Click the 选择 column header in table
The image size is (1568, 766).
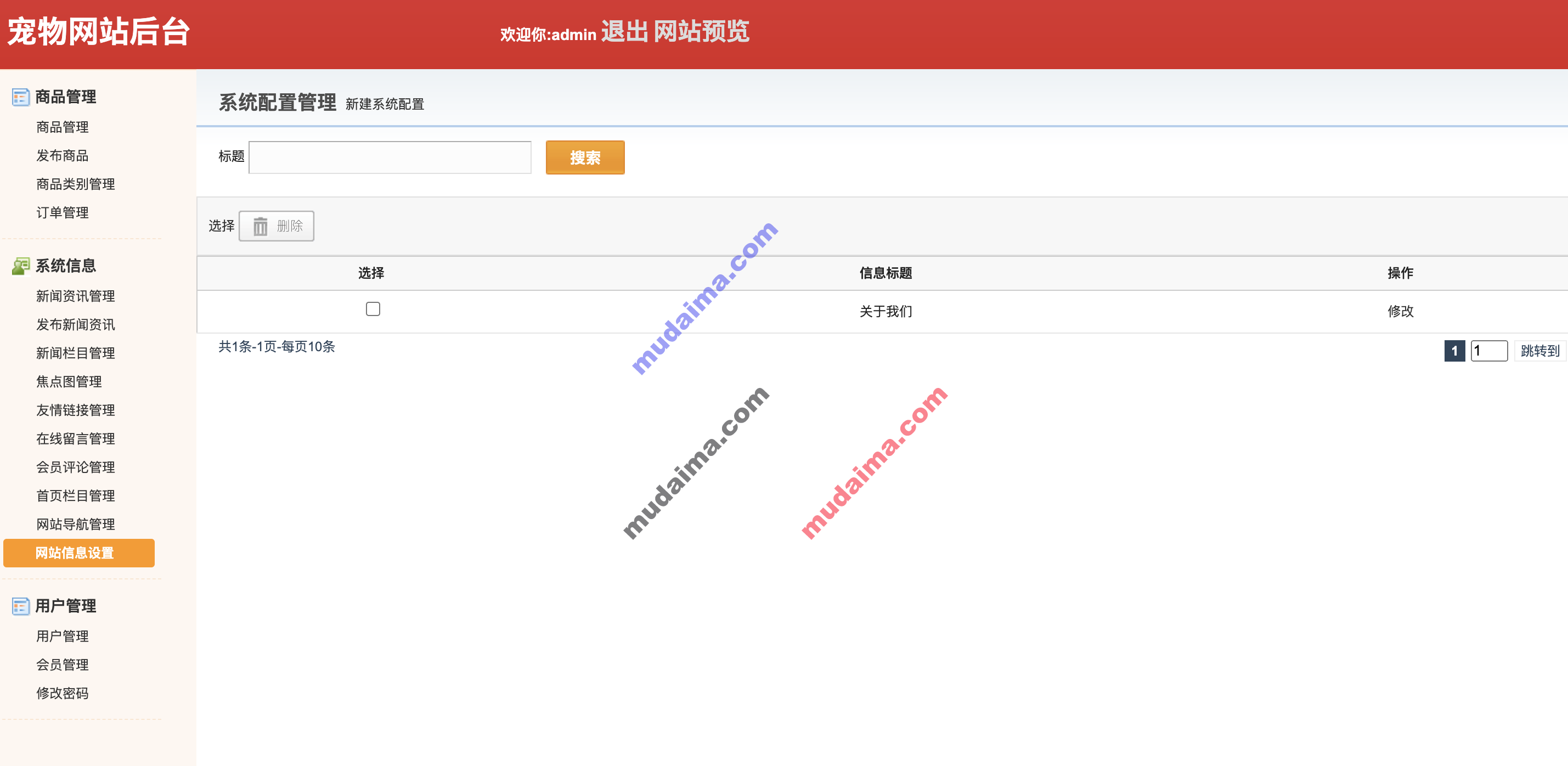click(371, 273)
